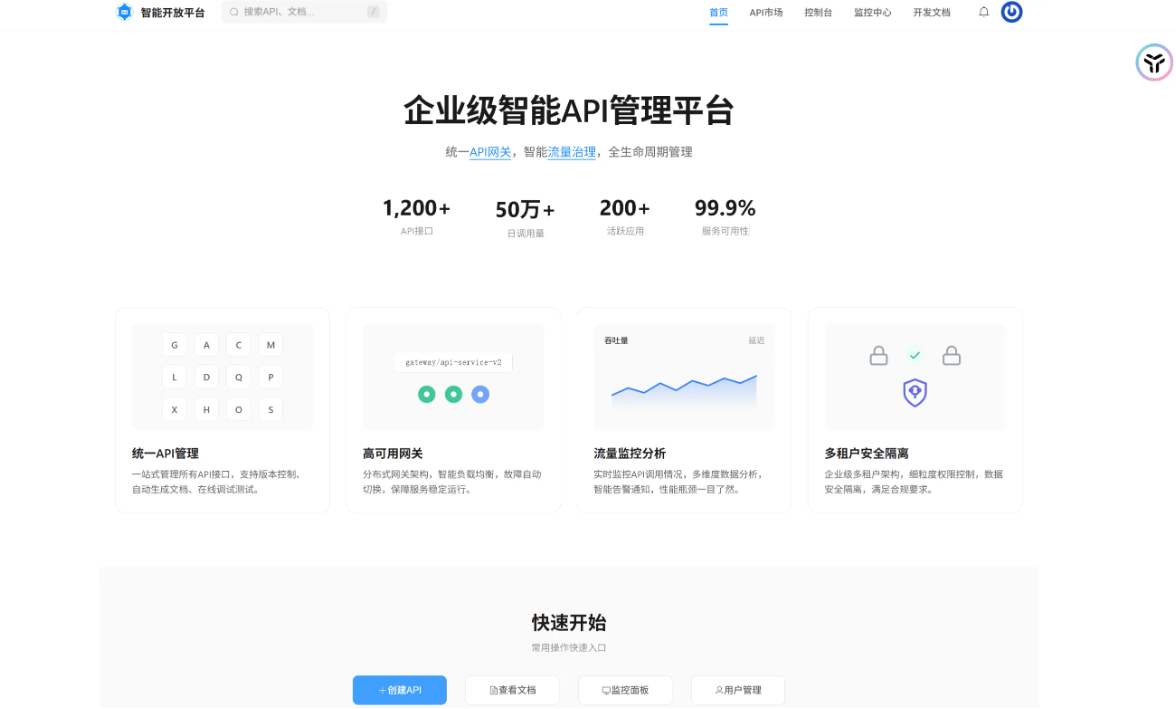This screenshot has height=709, width=1176.
Task: Click the left padlock icon
Action: pos(878,356)
